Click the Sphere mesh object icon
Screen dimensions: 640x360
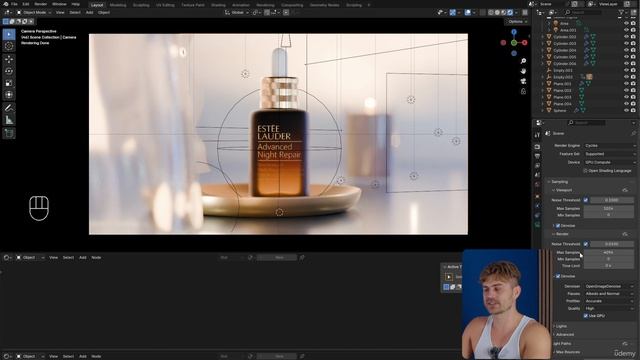(549, 111)
